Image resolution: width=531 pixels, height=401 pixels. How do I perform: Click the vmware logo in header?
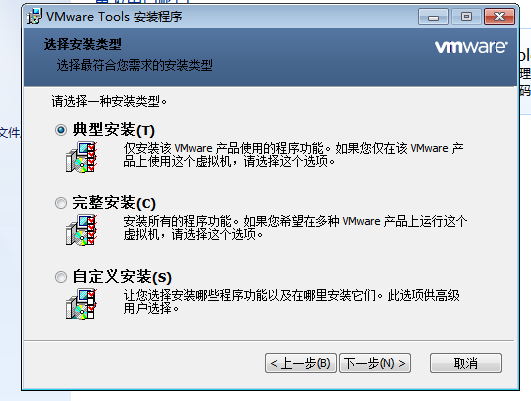point(471,47)
